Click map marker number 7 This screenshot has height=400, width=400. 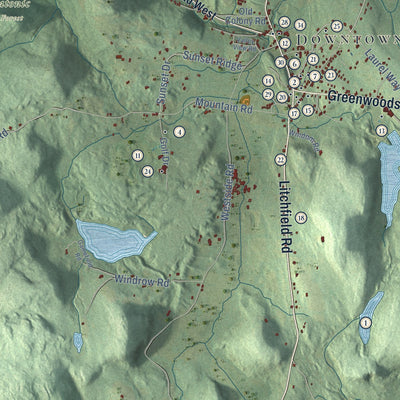[315, 76]
